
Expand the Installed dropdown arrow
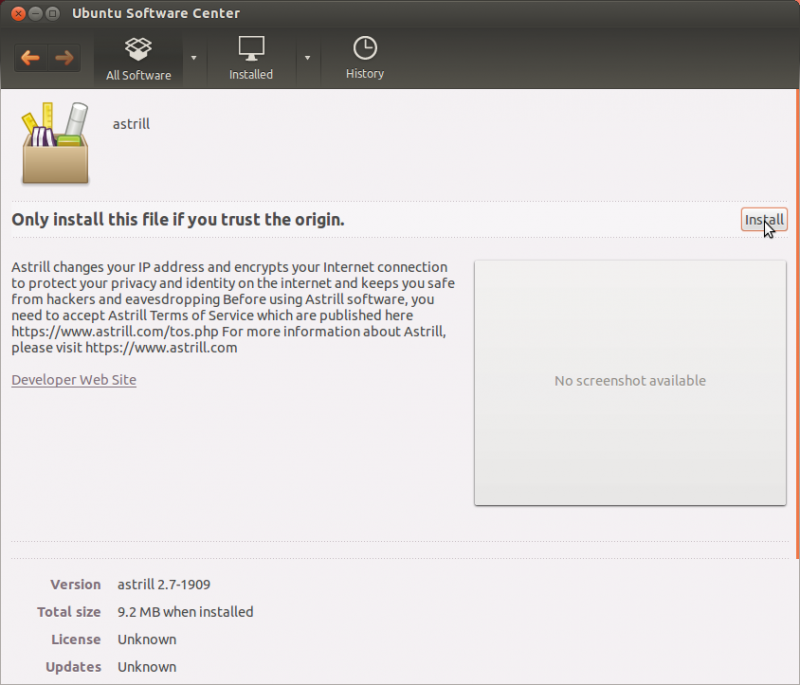(x=308, y=58)
